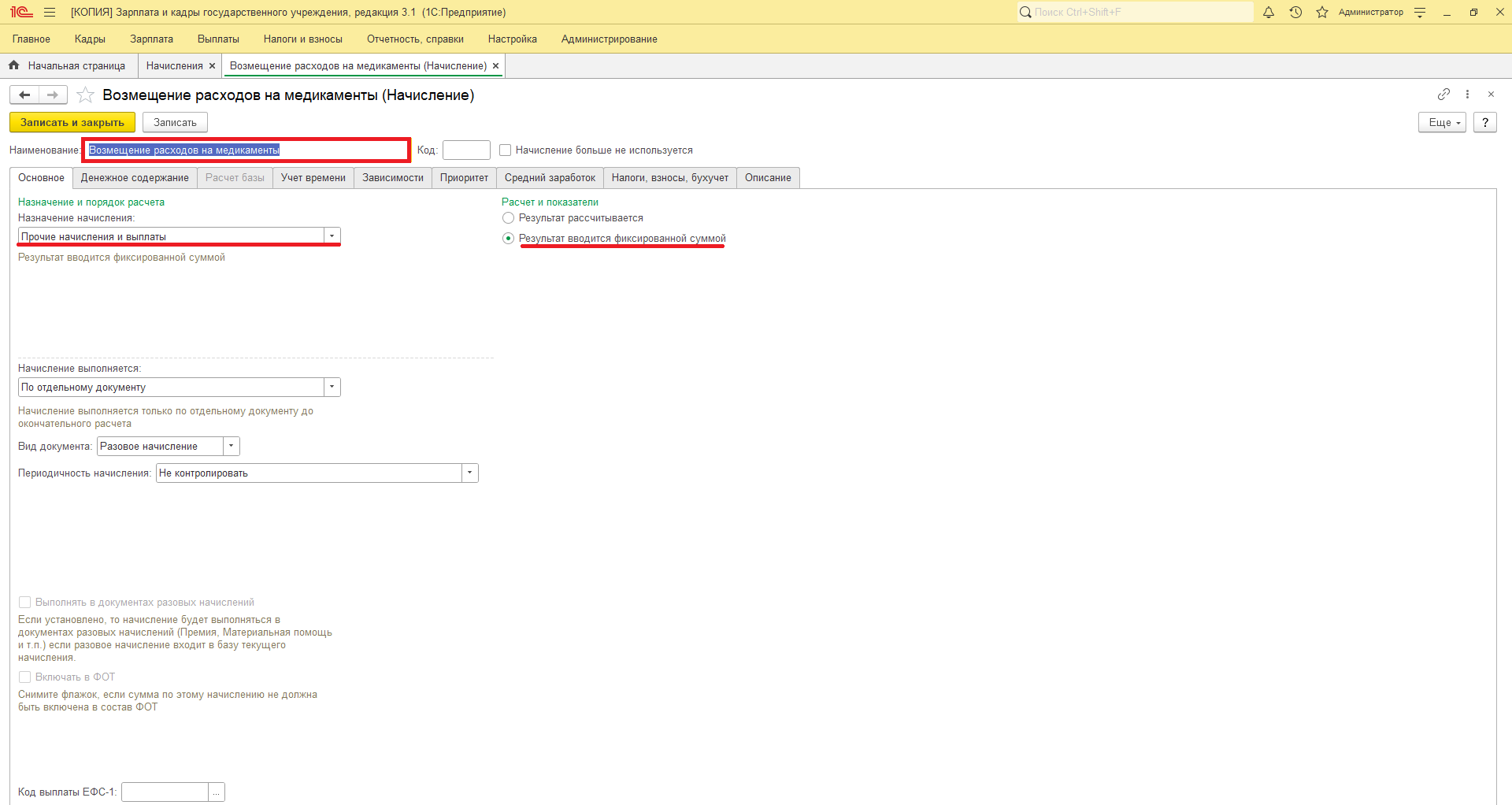Image resolution: width=1512 pixels, height=805 pixels.
Task: Open help question mark button
Action: [x=1485, y=122]
